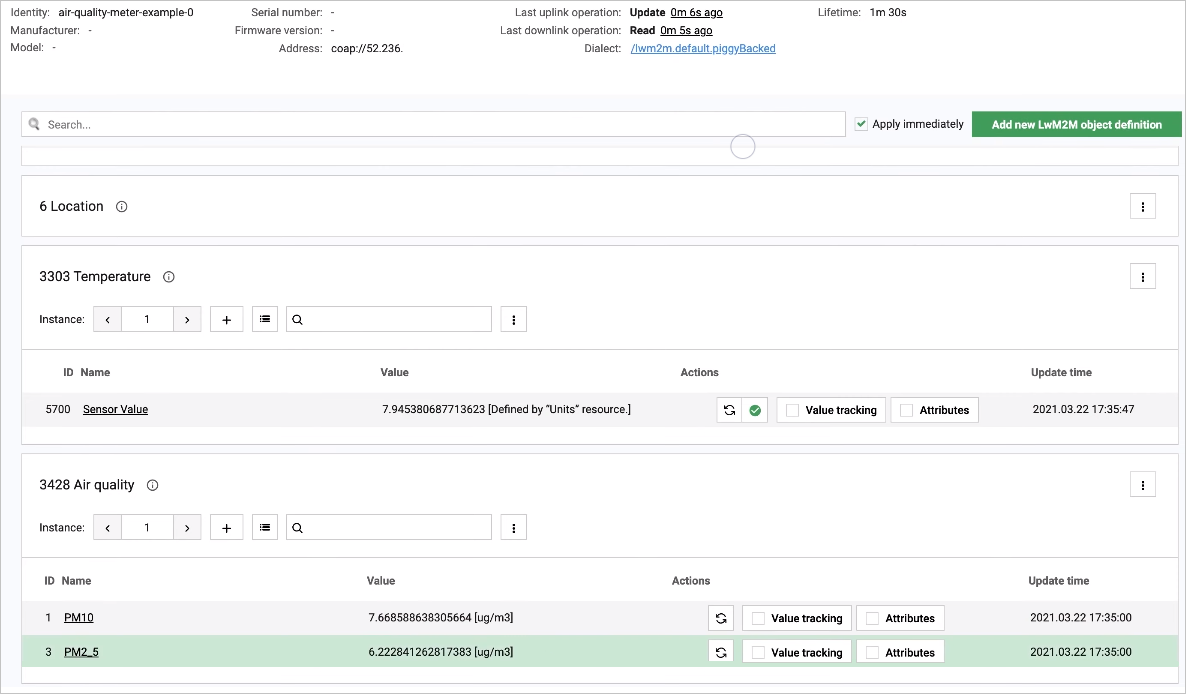Open the /lwm2m.default.piggyBacked dialect link

(703, 48)
